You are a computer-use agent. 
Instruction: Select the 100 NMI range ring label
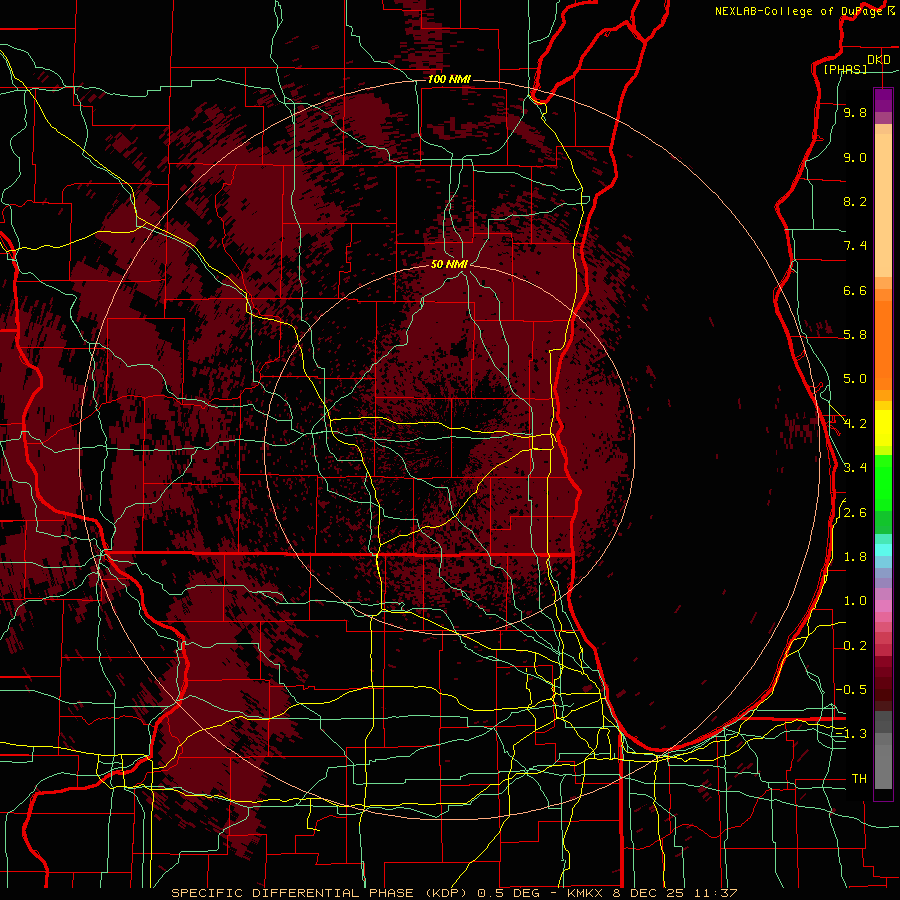449,79
